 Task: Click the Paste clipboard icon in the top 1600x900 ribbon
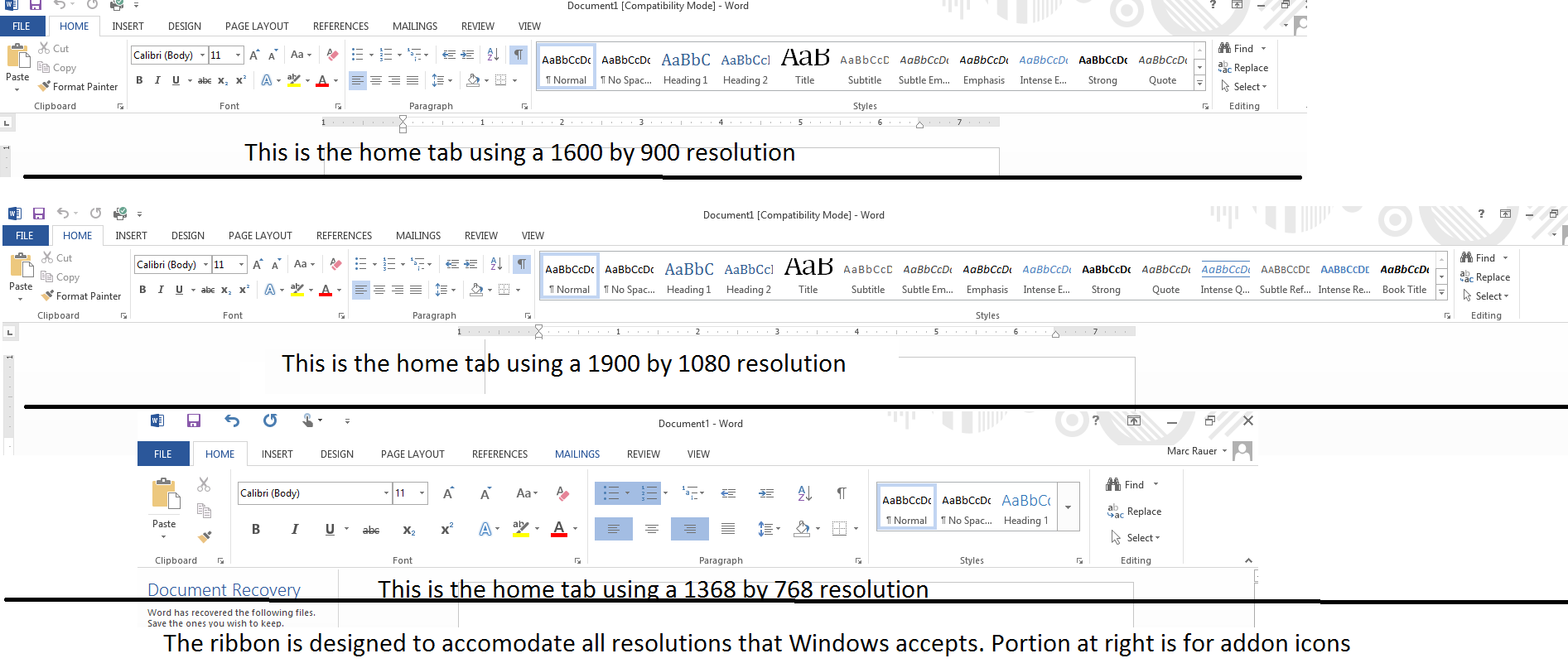click(17, 55)
